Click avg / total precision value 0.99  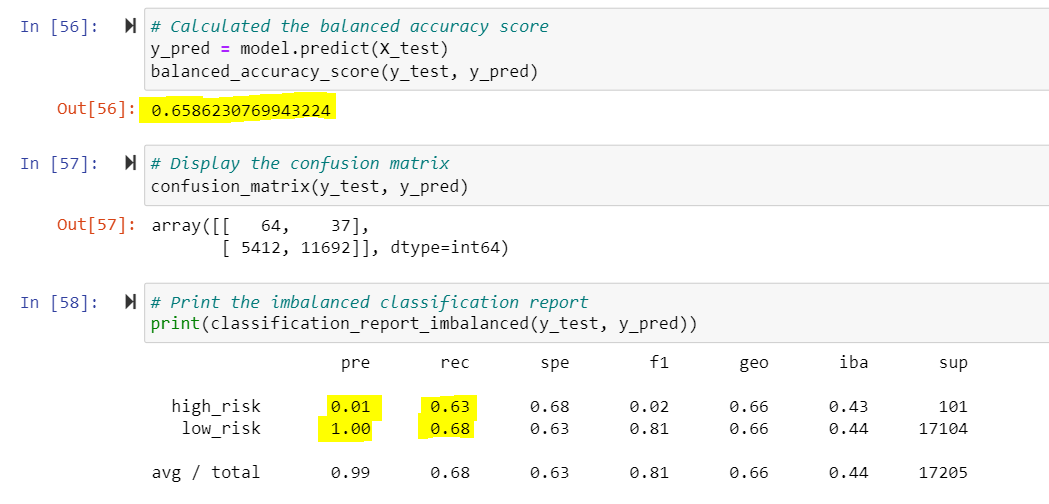click(351, 473)
